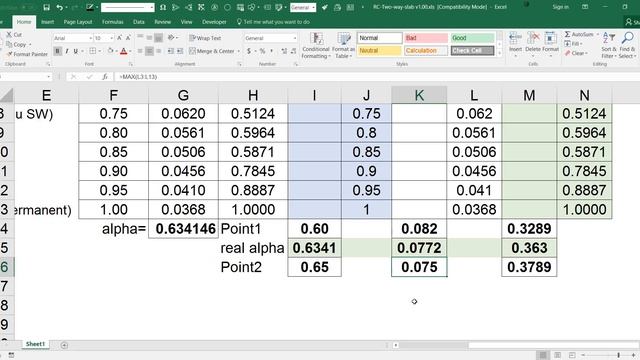This screenshot has width=640, height=360.
Task: Switch to the Page Layout tab
Action: 78,22
